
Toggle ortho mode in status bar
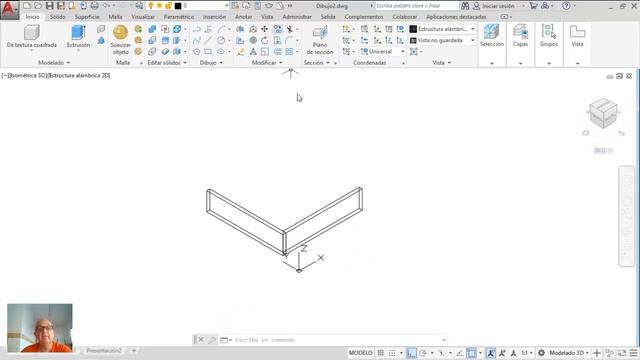click(411, 353)
